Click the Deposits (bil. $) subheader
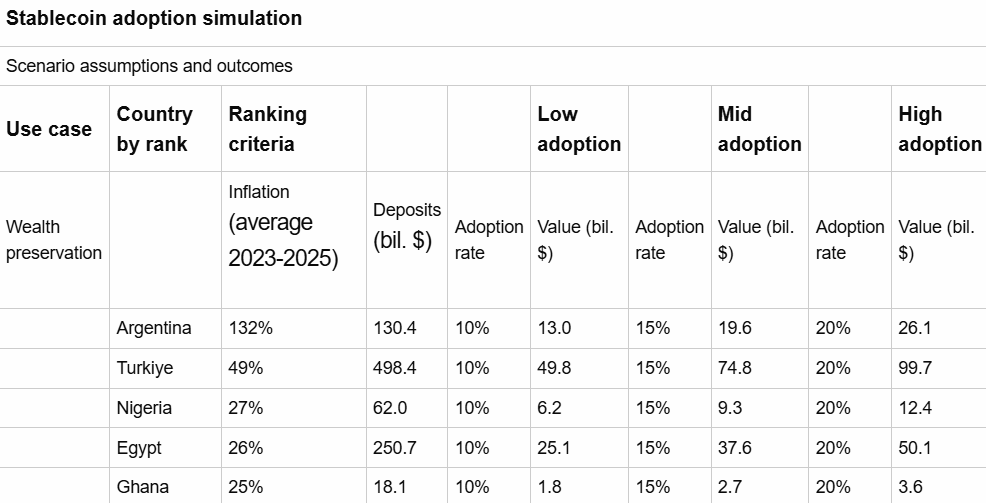 (x=406, y=226)
